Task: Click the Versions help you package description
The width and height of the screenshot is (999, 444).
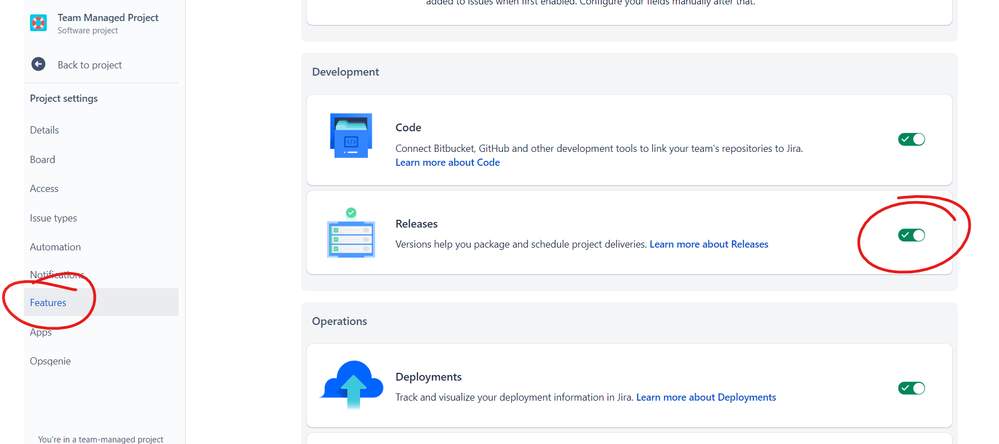Action: click(521, 244)
